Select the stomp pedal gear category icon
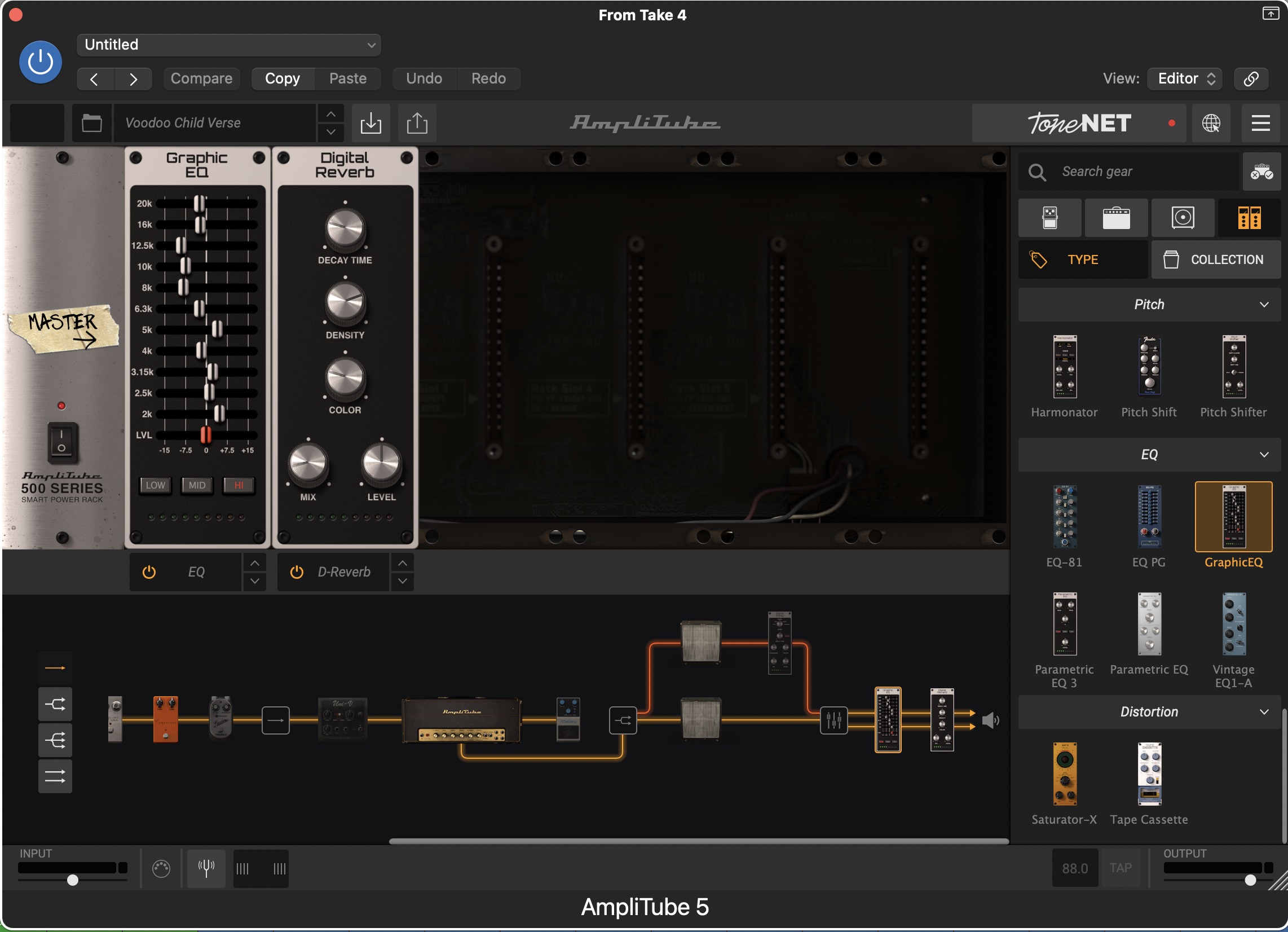This screenshot has width=1288, height=932. (x=1049, y=218)
